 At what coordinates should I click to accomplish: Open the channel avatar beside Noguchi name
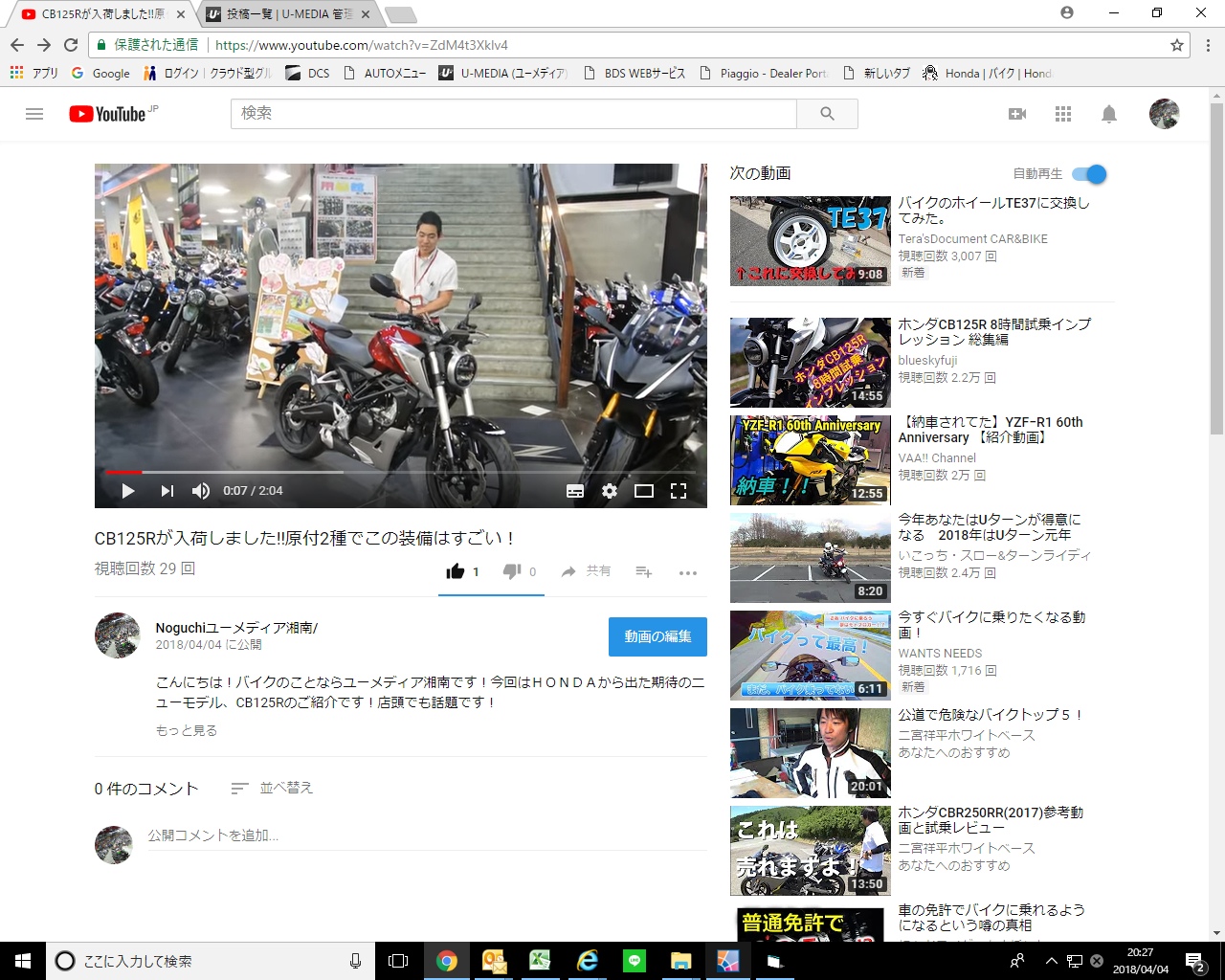[118, 635]
